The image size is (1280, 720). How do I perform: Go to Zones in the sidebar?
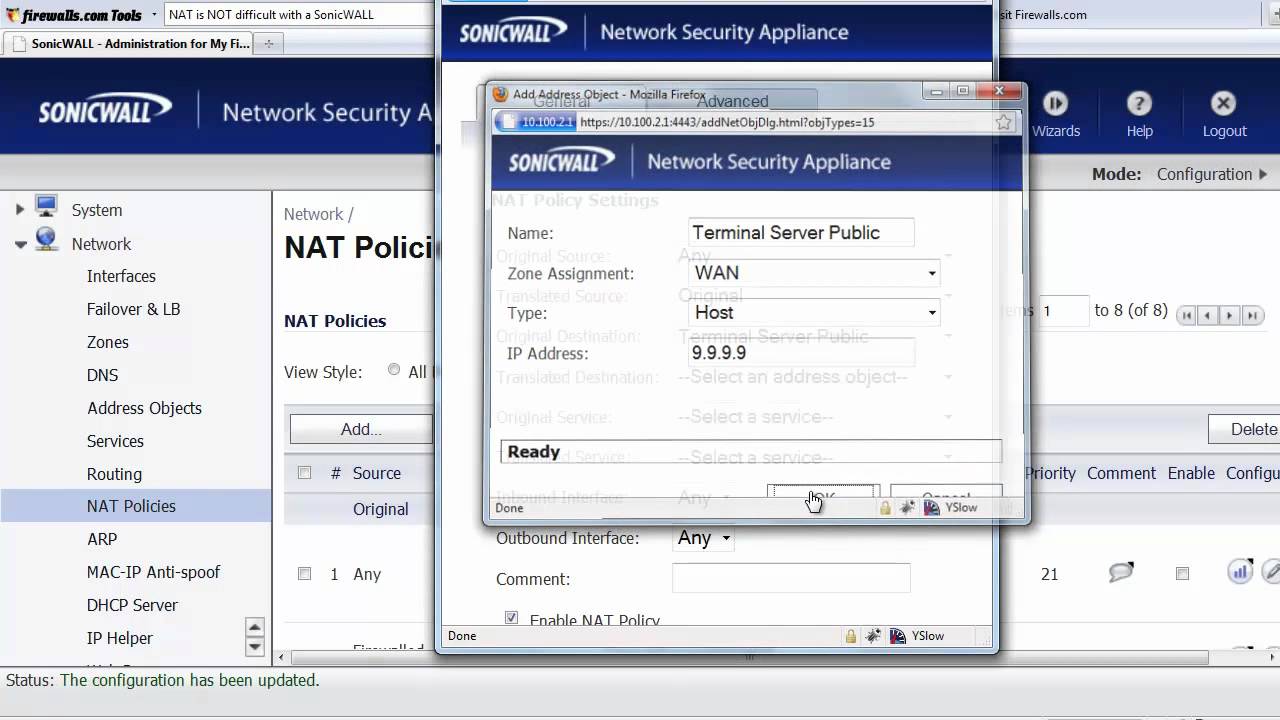pos(107,342)
